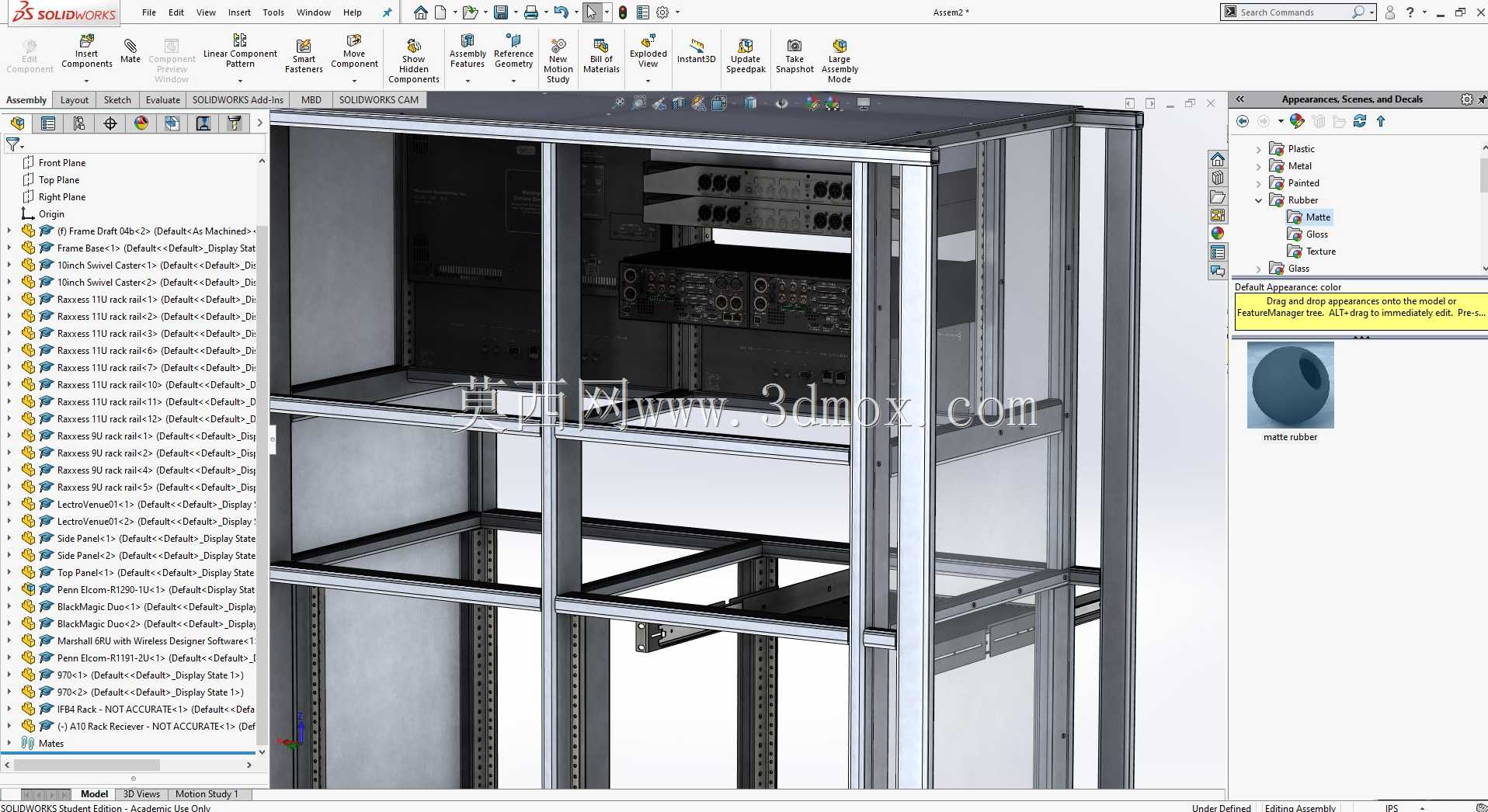The height and width of the screenshot is (812, 1488).
Task: Open Reference Geometry tool
Action: [513, 51]
